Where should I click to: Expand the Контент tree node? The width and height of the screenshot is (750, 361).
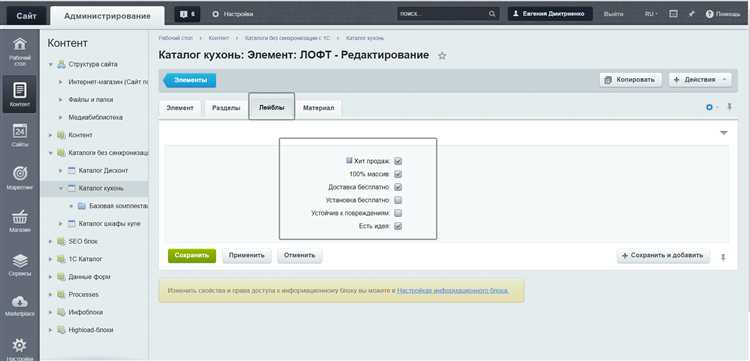50,135
